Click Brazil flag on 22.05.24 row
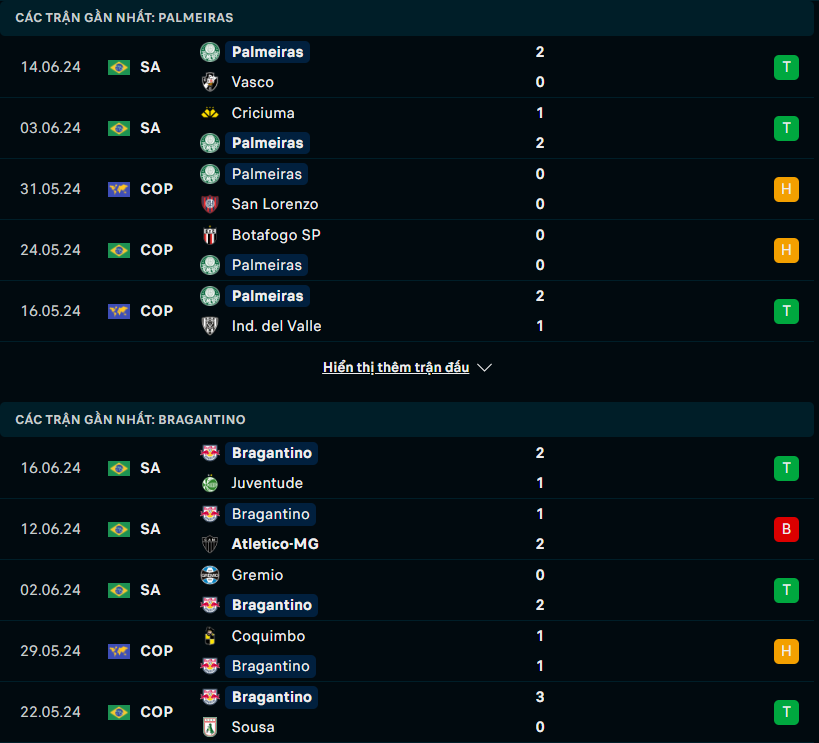The width and height of the screenshot is (819, 743). click(119, 712)
